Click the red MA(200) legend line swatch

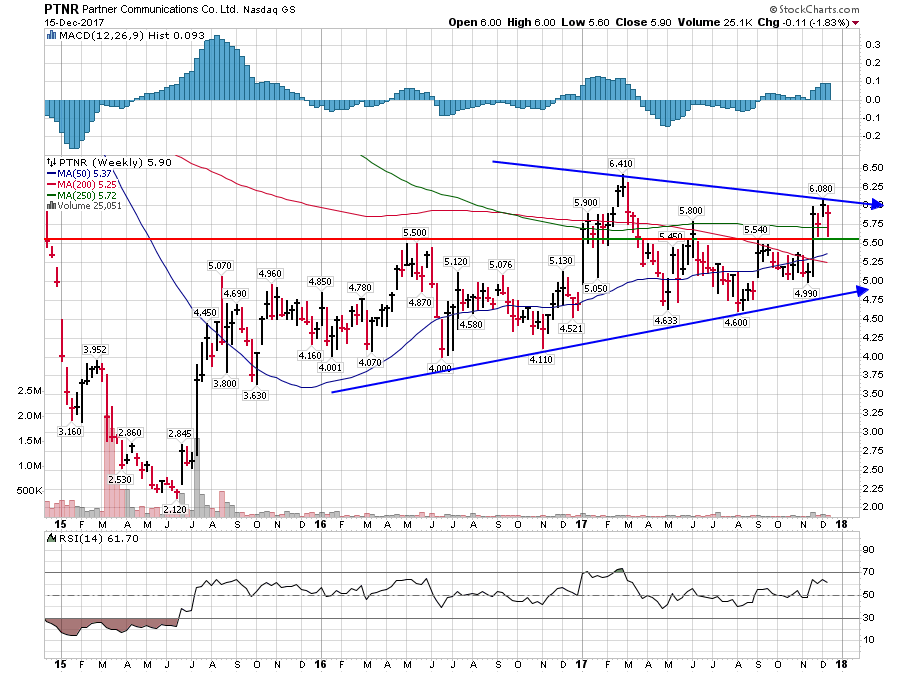tap(53, 185)
